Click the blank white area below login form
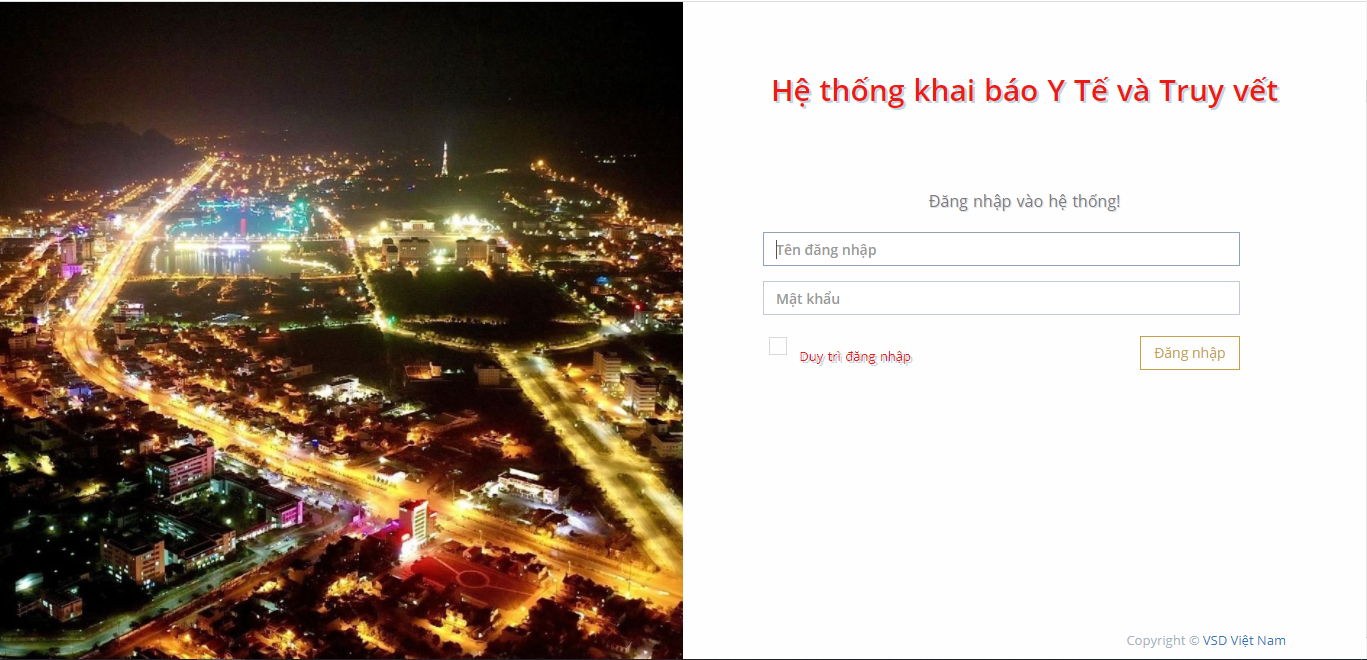 coord(1025,500)
